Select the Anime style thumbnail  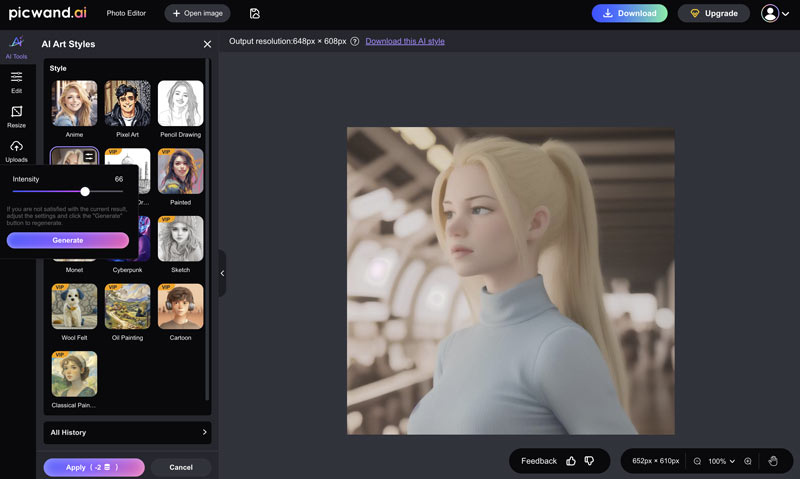pyautogui.click(x=74, y=103)
